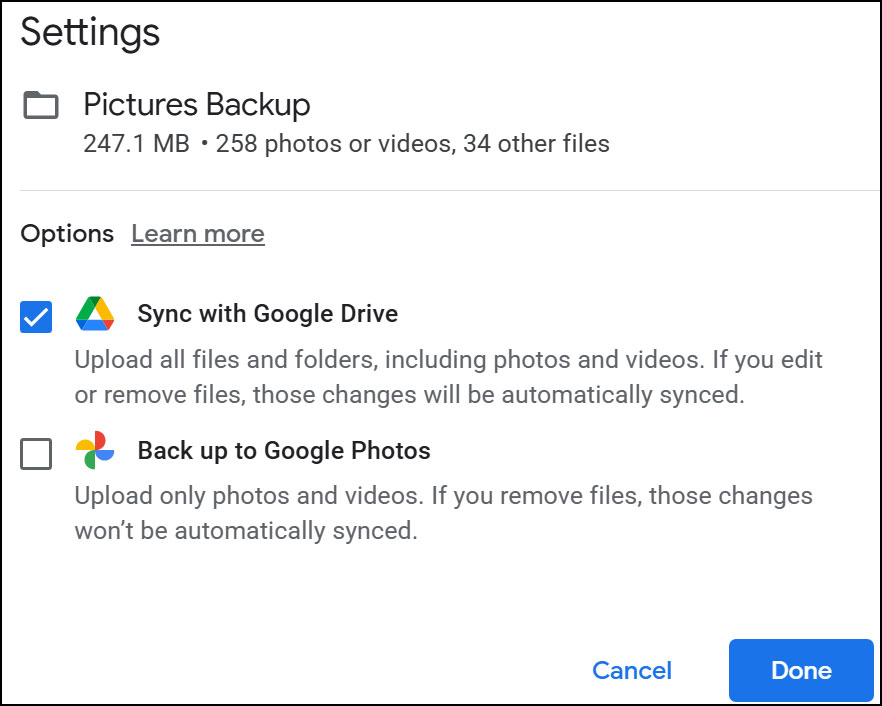Dismiss the dialog via Cancel
The width and height of the screenshot is (882, 706).
pos(631,671)
